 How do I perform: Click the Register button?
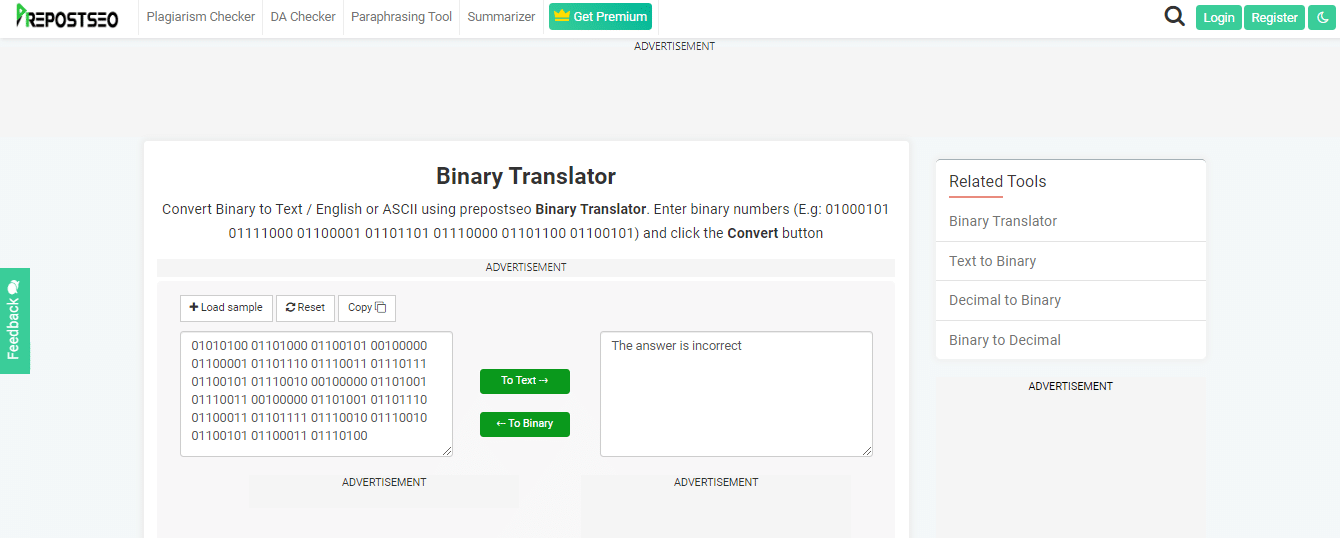(x=1275, y=17)
